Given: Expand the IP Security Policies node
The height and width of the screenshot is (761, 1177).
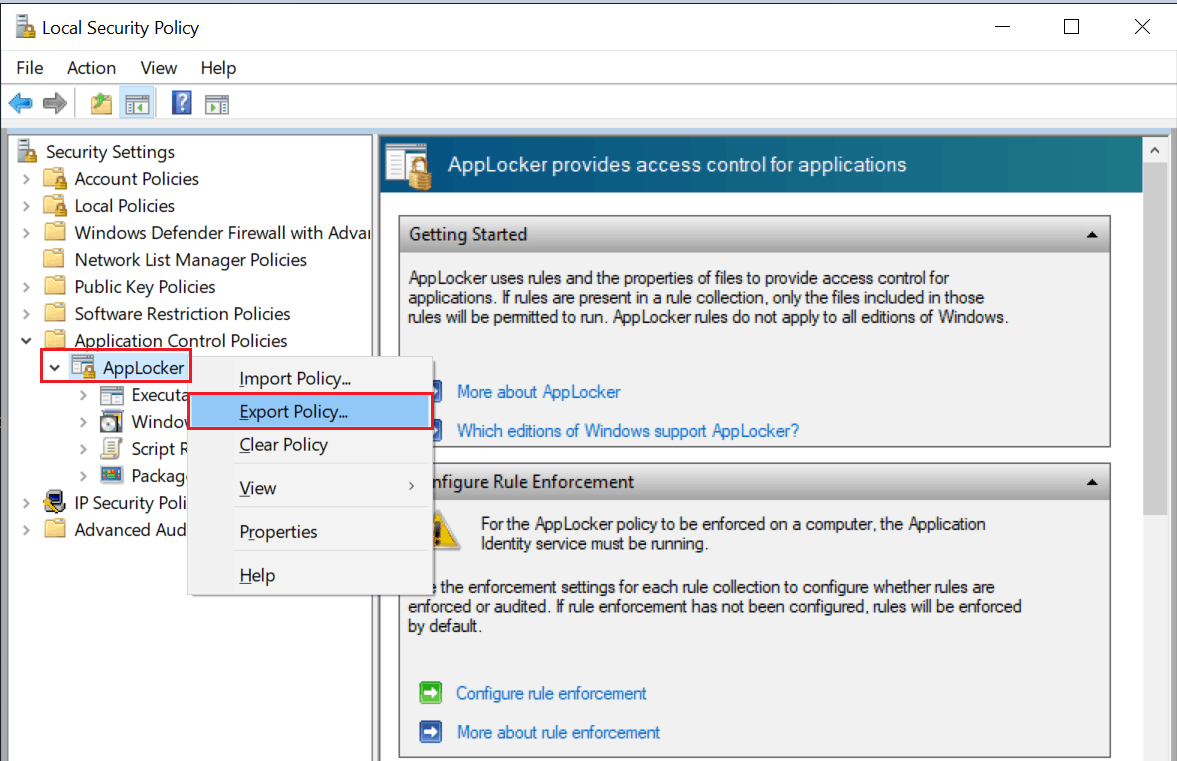Looking at the screenshot, I should [26, 504].
